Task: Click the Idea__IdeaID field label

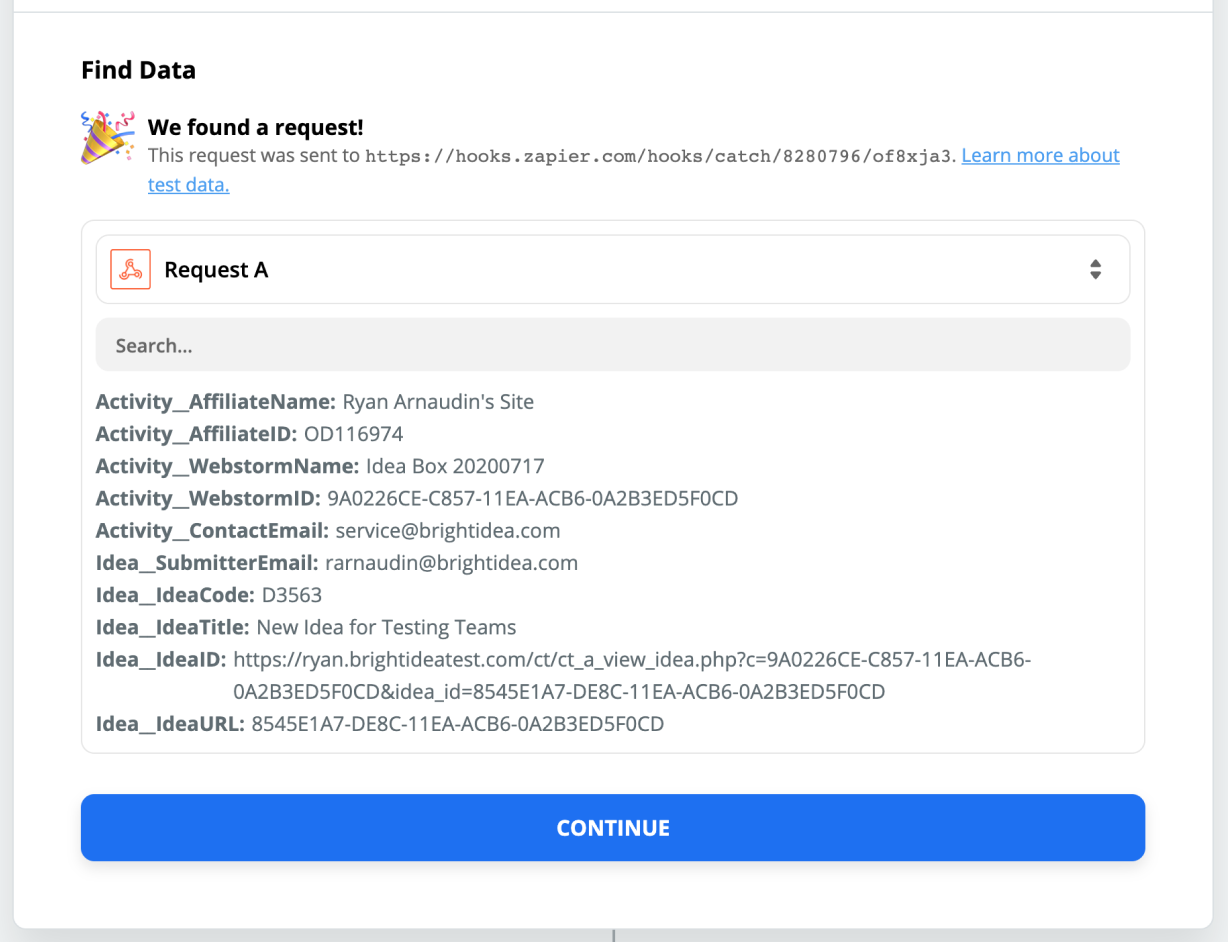Action: point(162,659)
